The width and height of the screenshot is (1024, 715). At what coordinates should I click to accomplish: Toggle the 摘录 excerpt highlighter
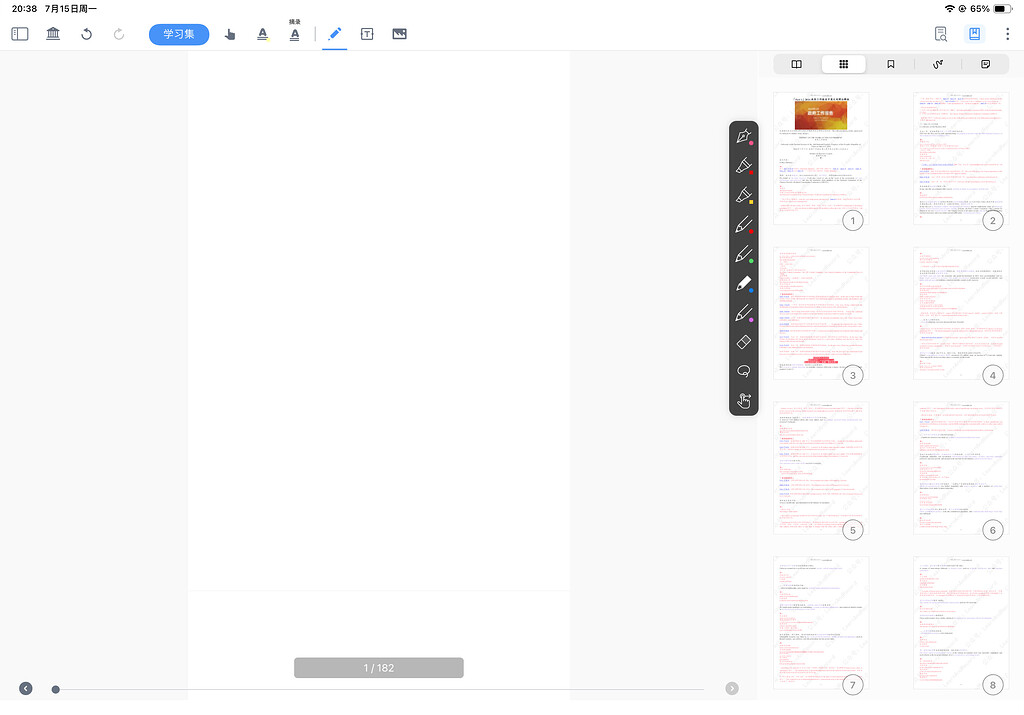coord(295,33)
